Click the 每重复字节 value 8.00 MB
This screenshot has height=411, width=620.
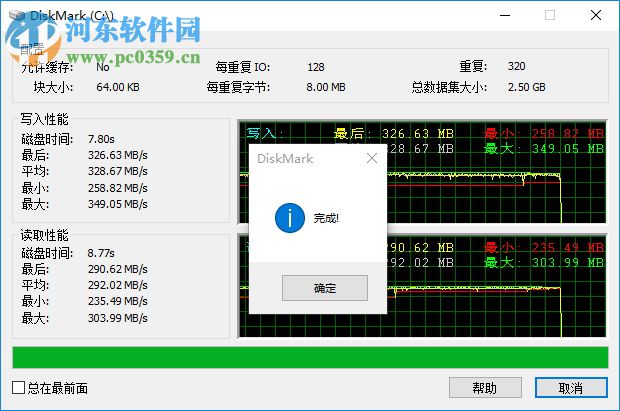click(326, 87)
